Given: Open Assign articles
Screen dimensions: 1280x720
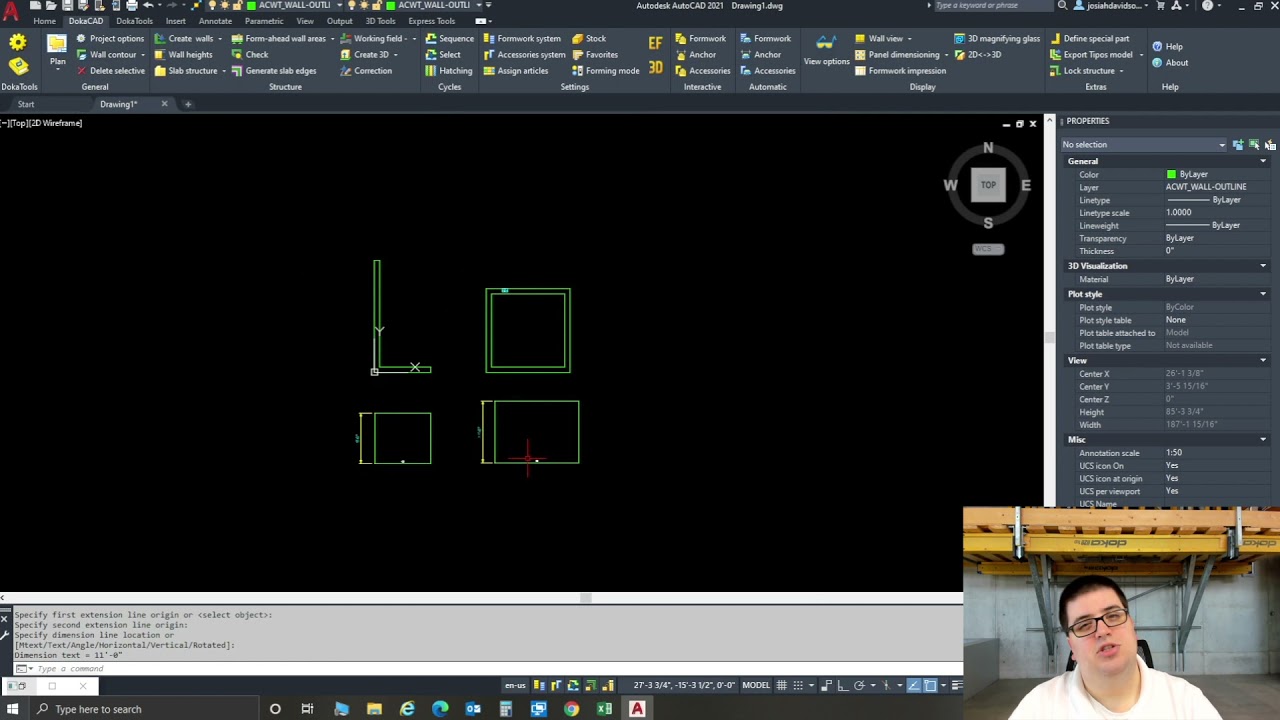Looking at the screenshot, I should (516, 71).
